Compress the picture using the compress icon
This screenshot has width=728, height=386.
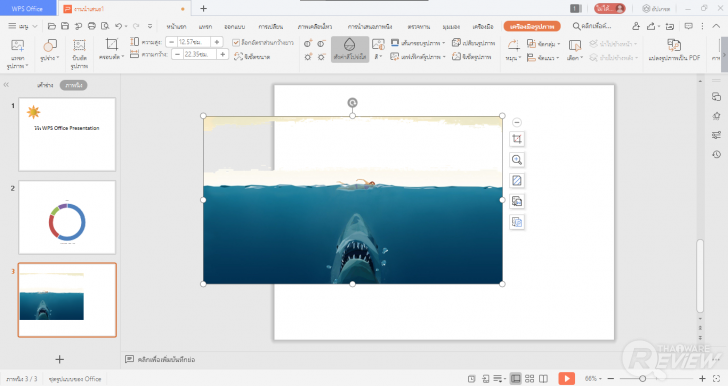(x=79, y=54)
